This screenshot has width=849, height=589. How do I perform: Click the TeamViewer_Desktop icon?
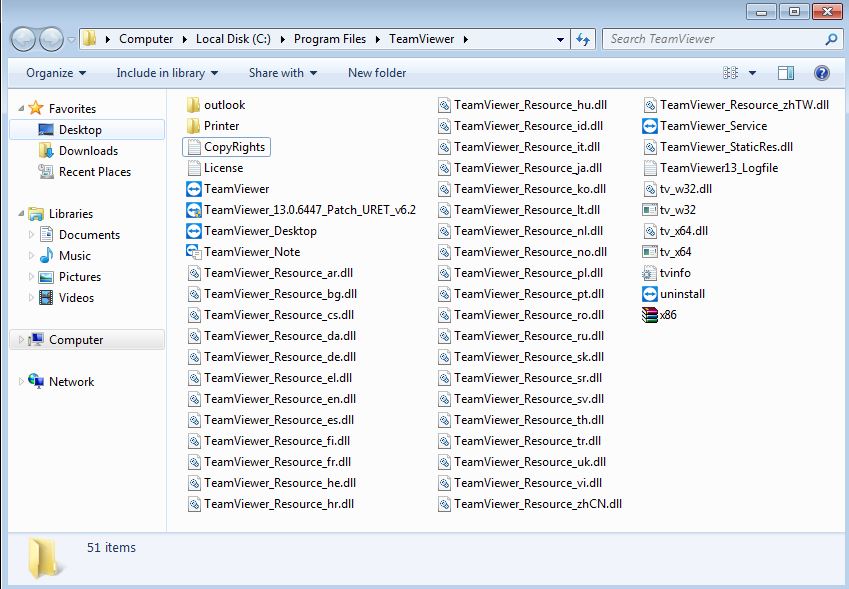click(193, 231)
